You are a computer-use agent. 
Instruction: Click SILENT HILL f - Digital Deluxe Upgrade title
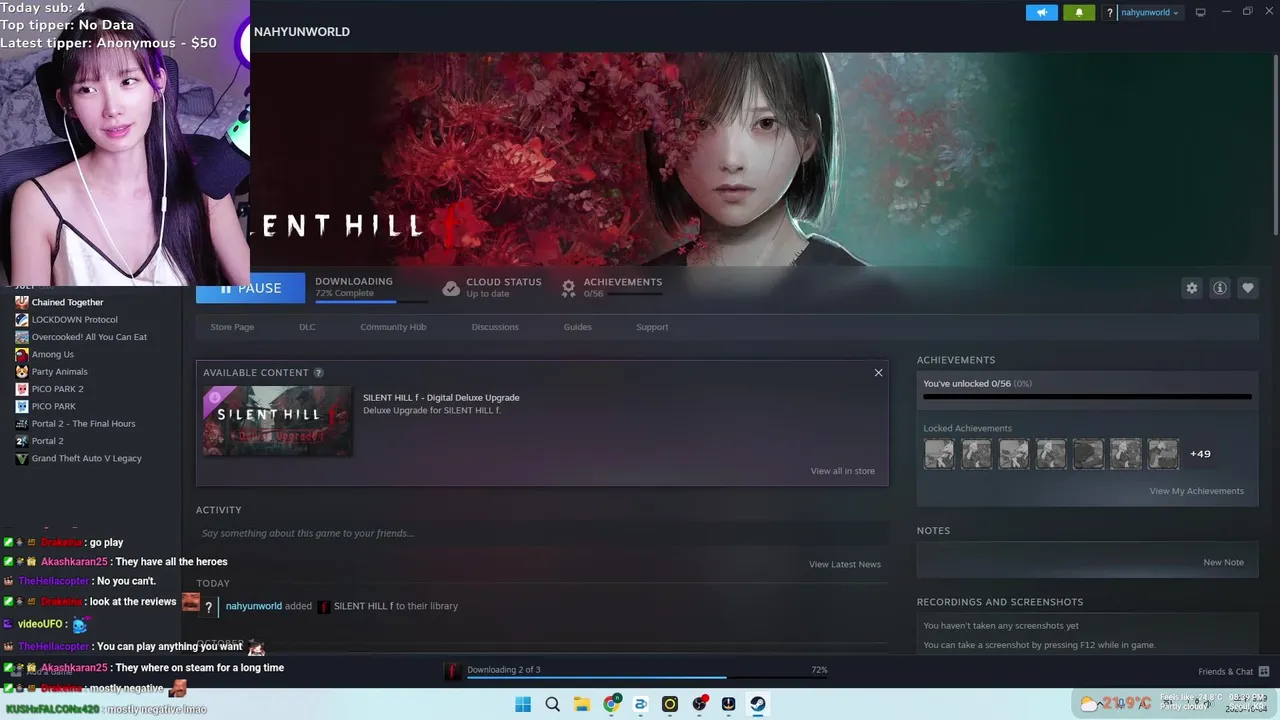441,397
